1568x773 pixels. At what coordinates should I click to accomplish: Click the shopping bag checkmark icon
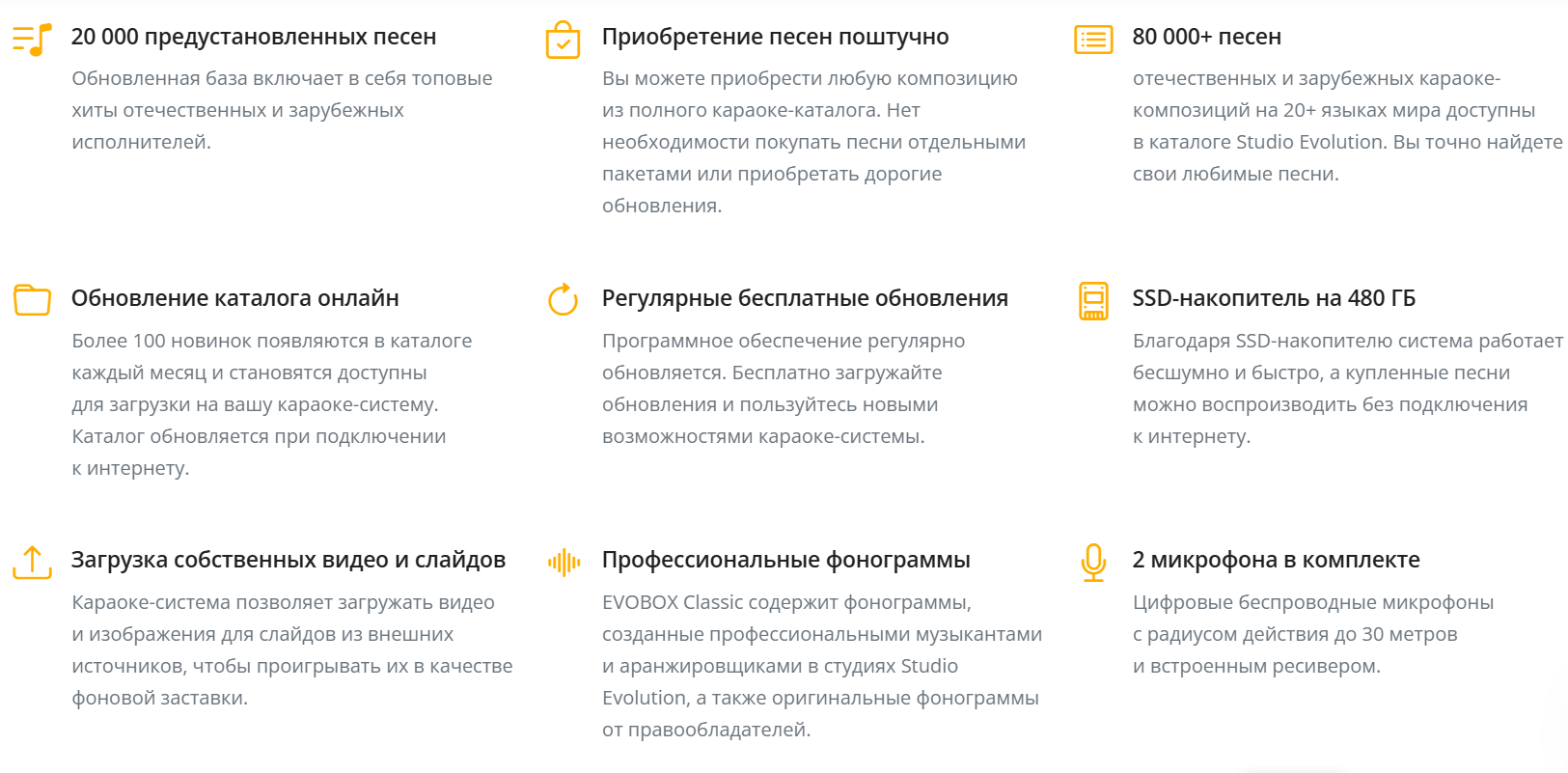click(x=563, y=41)
